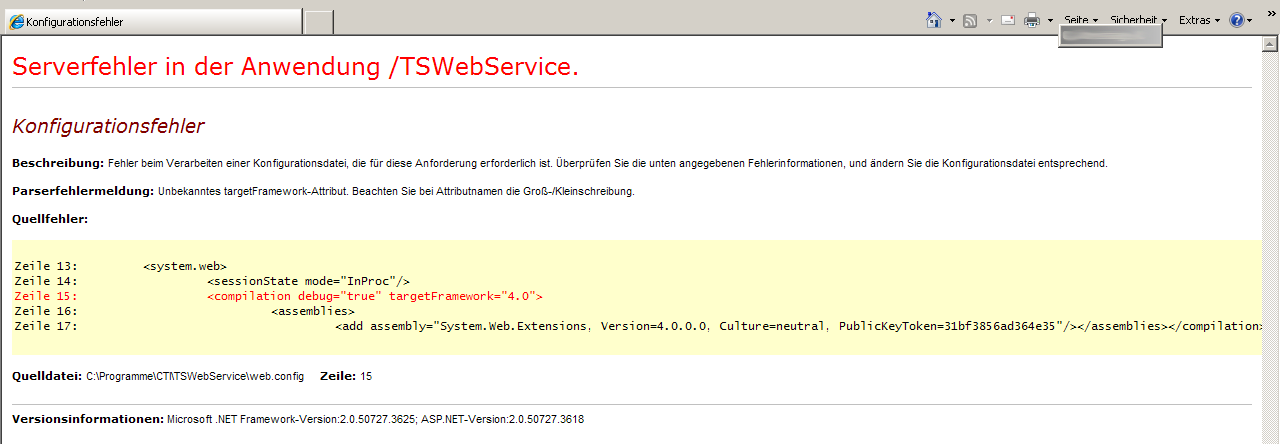Open the Sicherheit menu

click(1138, 20)
